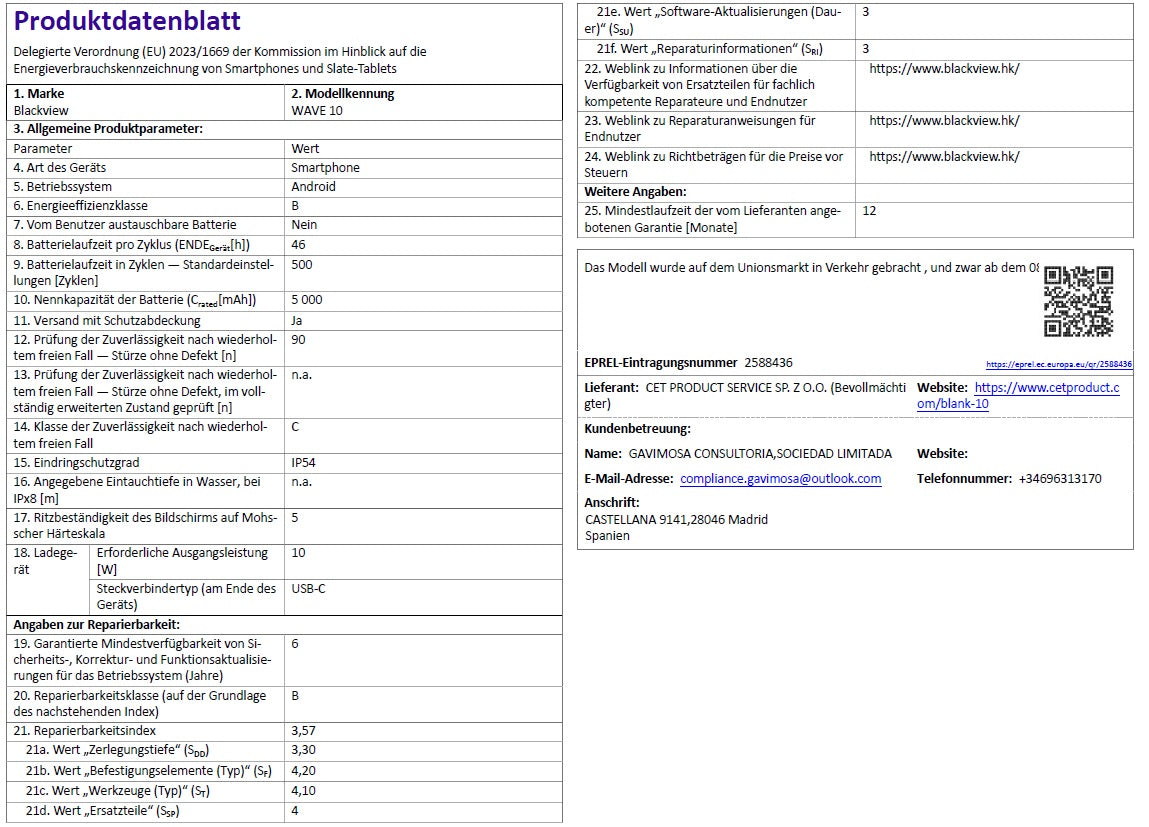Select the '21d. Wert Ersatzteile' row label
1149x827 pixels.
103,811
